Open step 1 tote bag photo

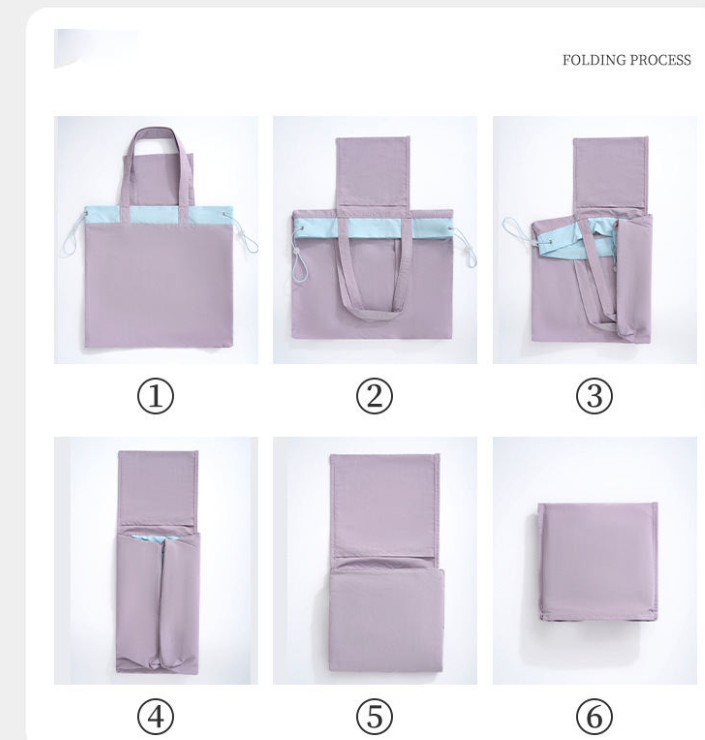[156, 240]
